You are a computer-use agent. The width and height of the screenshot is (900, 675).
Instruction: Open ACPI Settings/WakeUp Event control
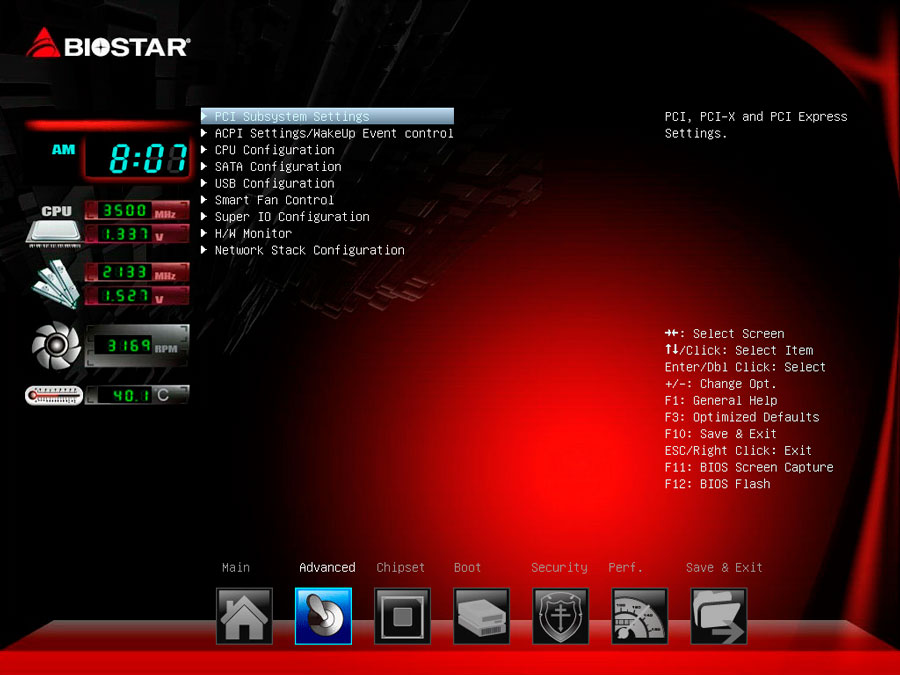click(327, 133)
